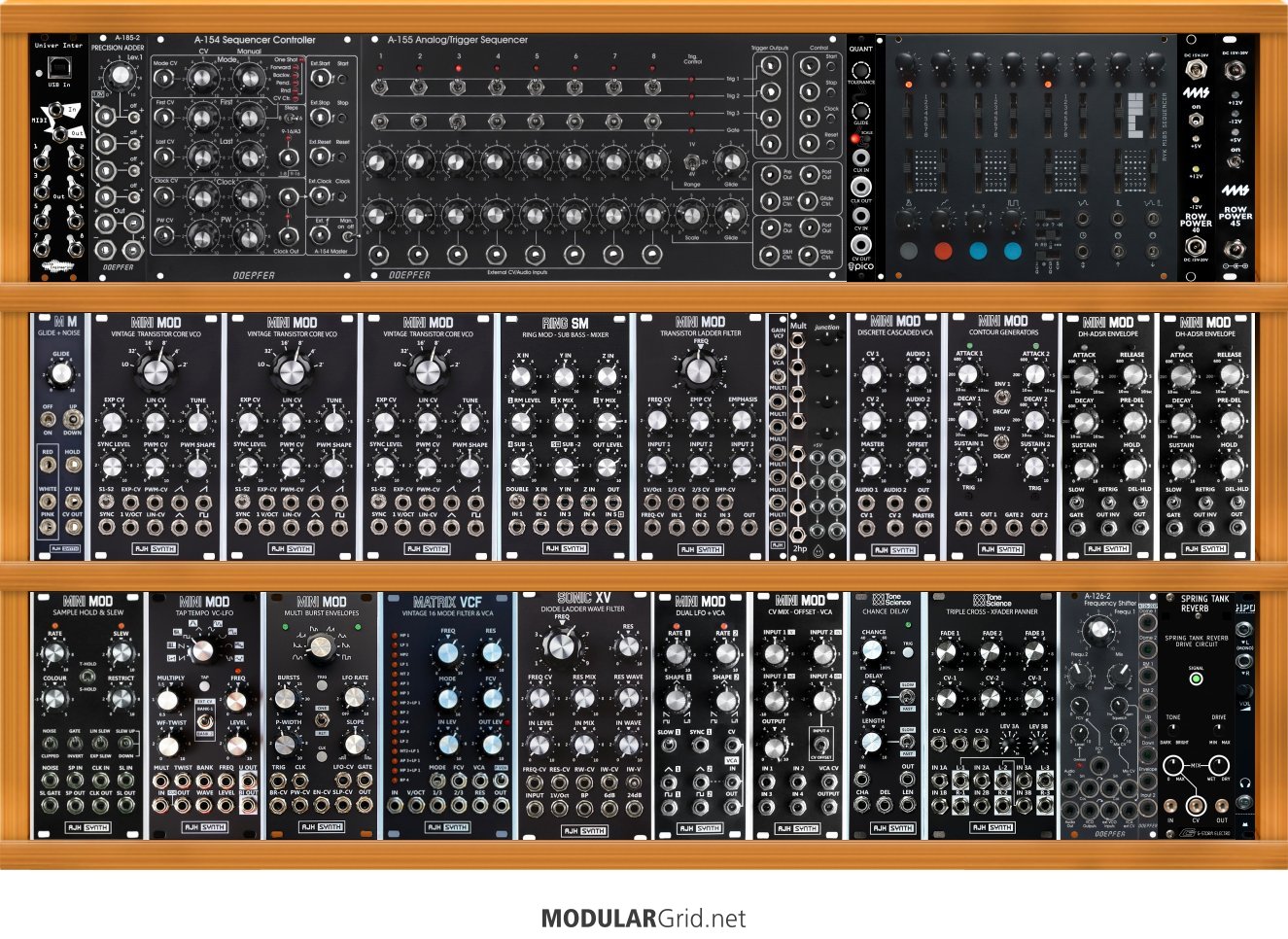Select the Ring SM sub bass mixer module
1288x939 pixels.
(566, 436)
